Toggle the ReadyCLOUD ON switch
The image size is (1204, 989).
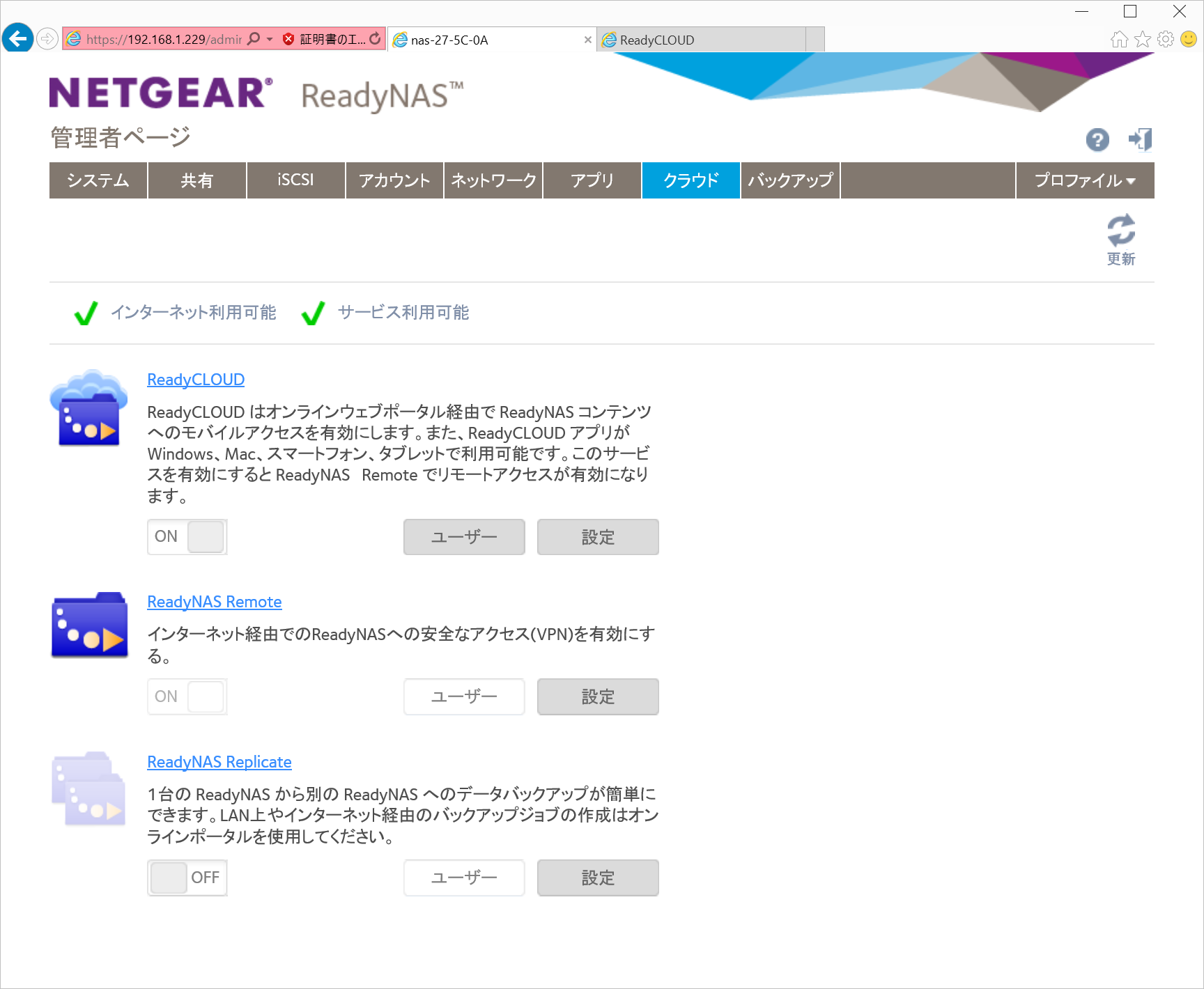click(x=187, y=537)
